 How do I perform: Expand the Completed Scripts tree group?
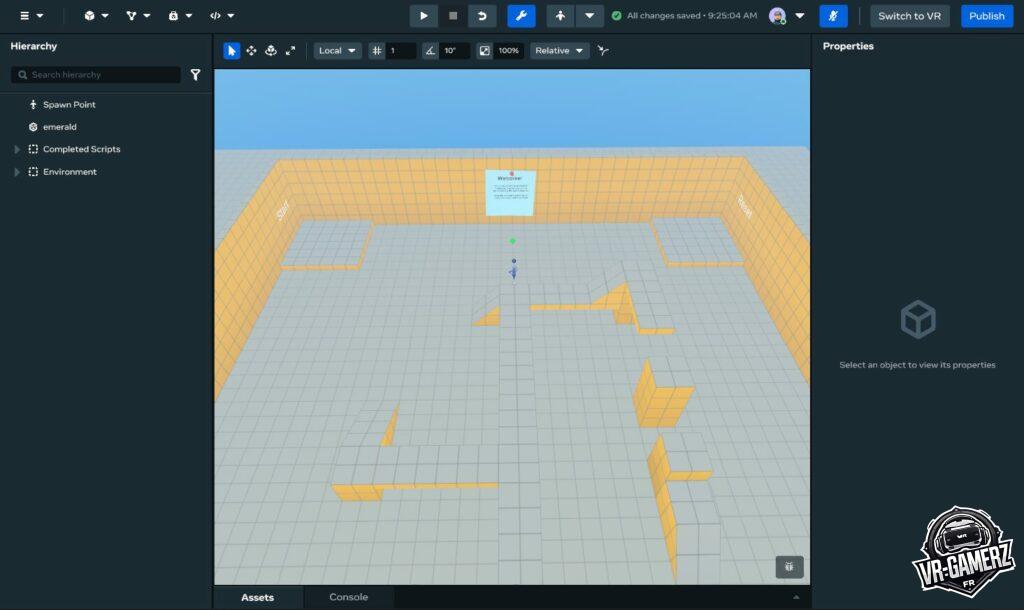[16, 150]
